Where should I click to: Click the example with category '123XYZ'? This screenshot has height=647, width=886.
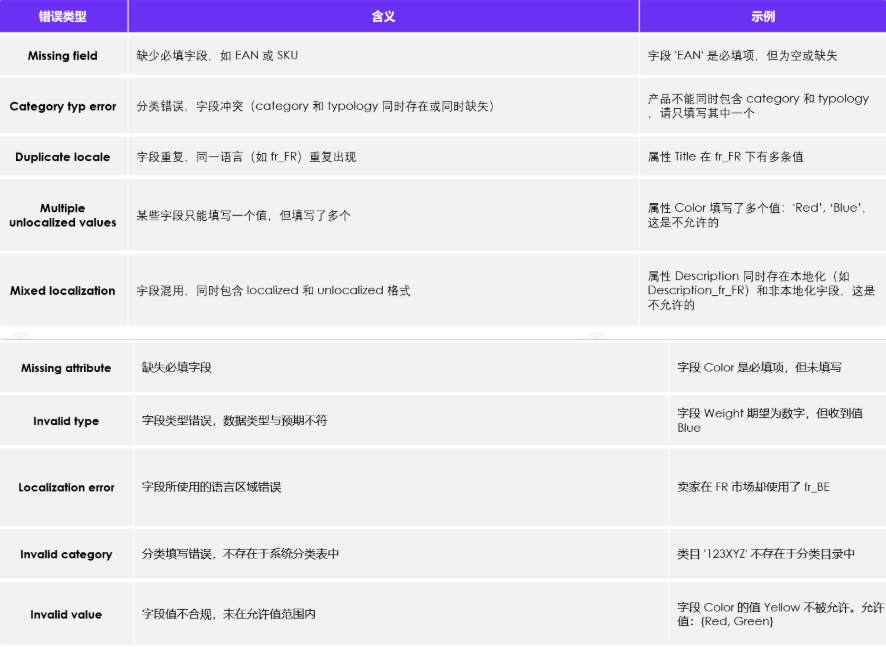click(x=765, y=554)
